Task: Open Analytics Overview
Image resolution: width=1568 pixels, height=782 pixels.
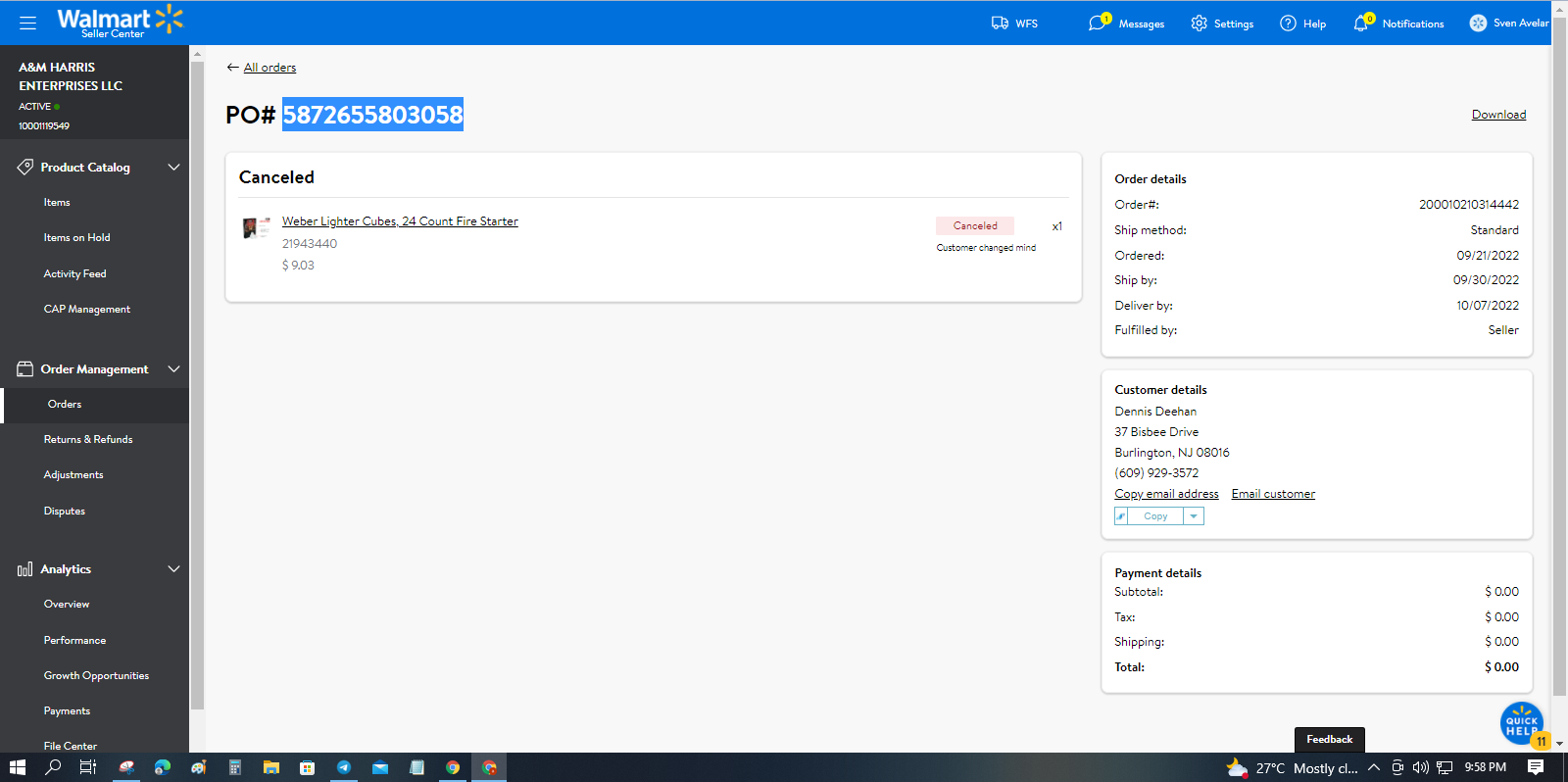Action: coord(67,605)
